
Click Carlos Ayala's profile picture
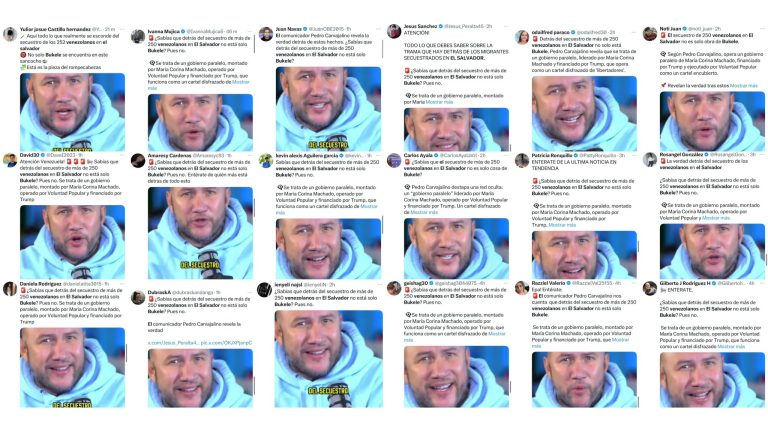pos(394,160)
